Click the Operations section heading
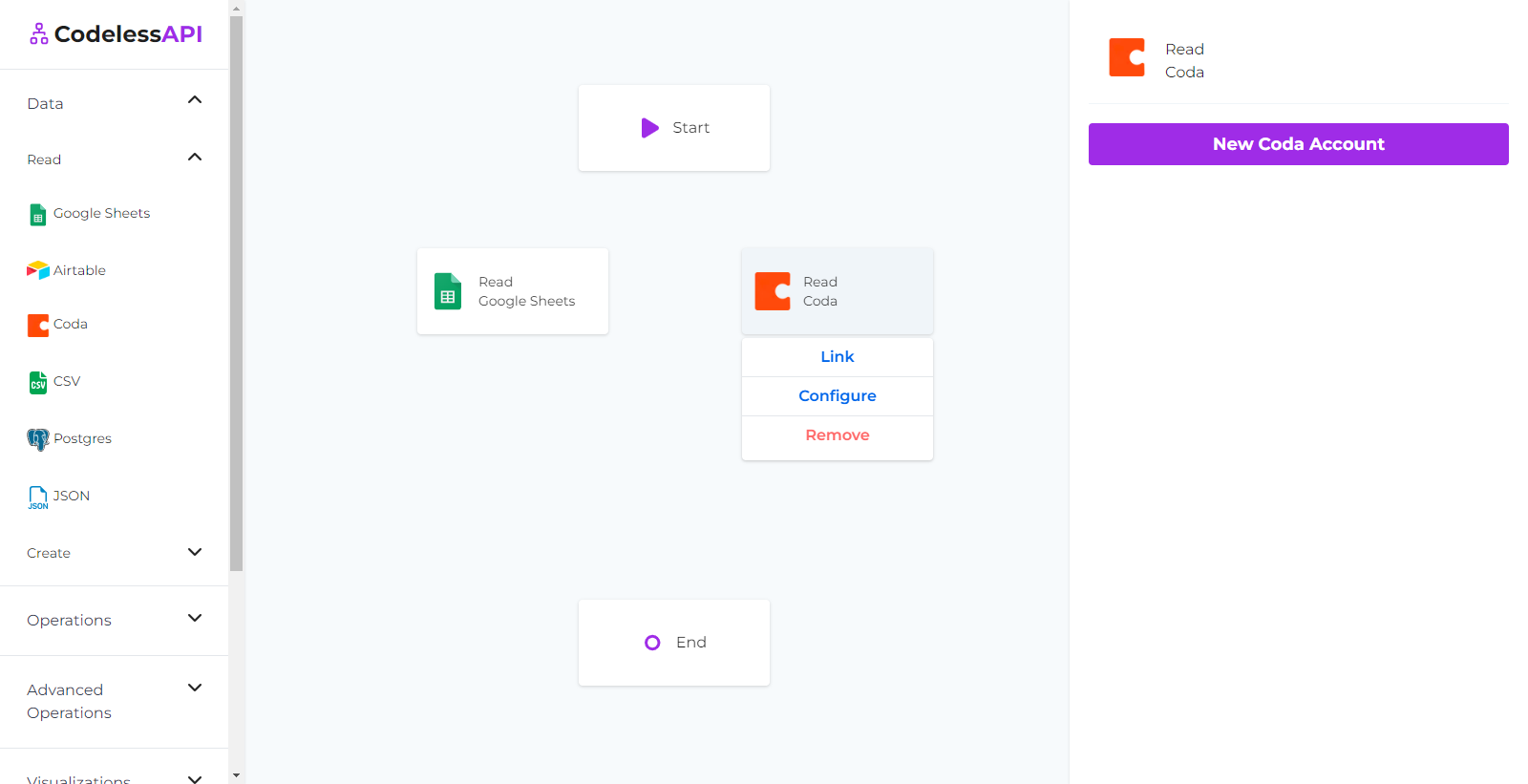Screen dimensions: 1528x784 pyautogui.click(x=69, y=620)
